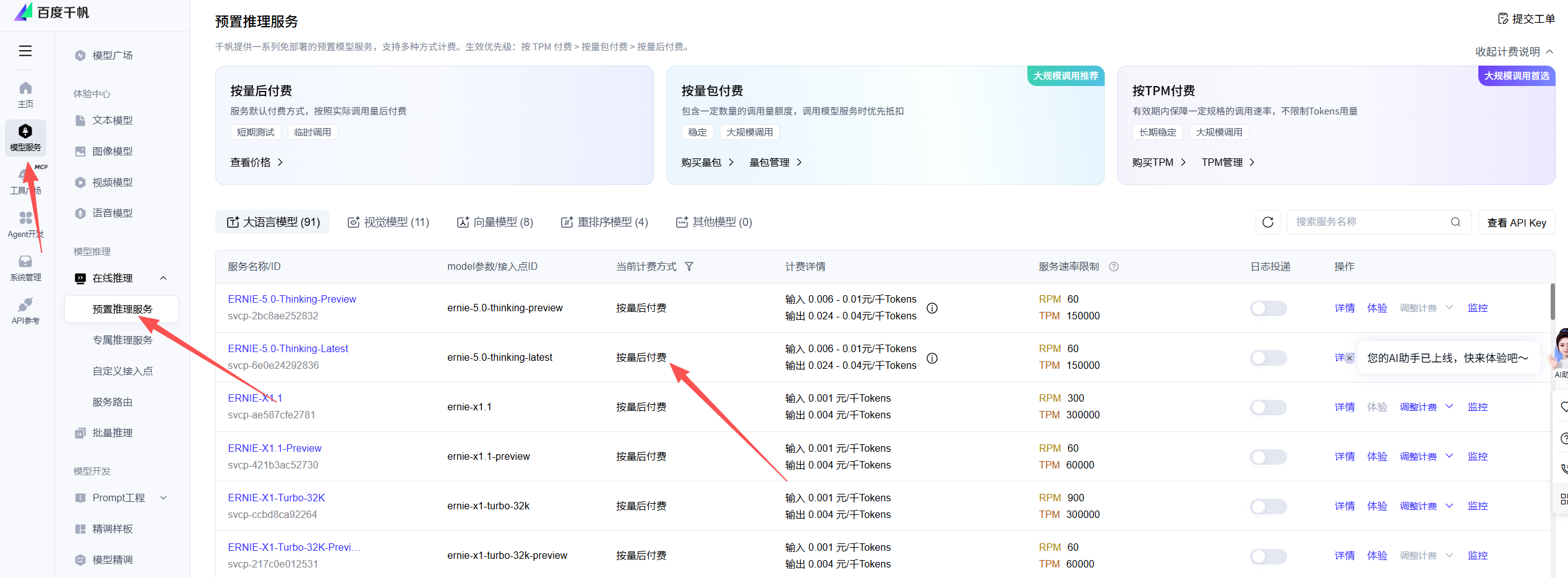The image size is (1568, 578).
Task: Click the info icon for ERNIE-5.0-Thinking-Preview pricing
Action: coord(932,308)
